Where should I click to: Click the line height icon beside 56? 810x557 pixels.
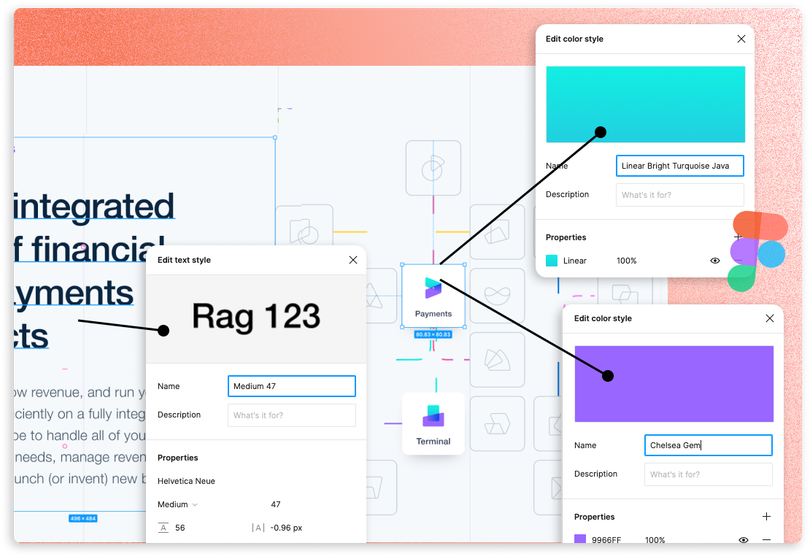163,528
